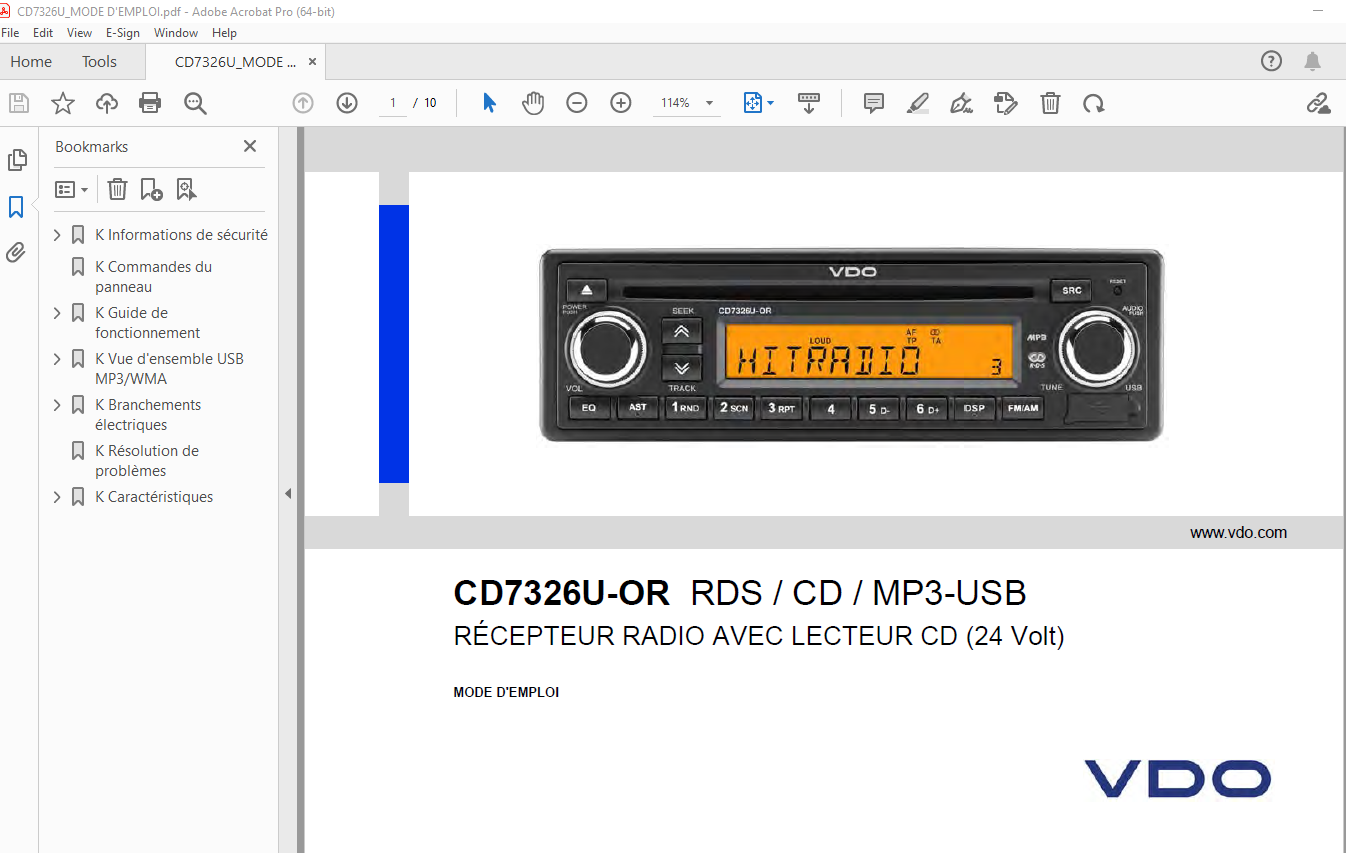Screen dimensions: 1346x853
Task: Select the Highlight text tool
Action: click(x=918, y=103)
